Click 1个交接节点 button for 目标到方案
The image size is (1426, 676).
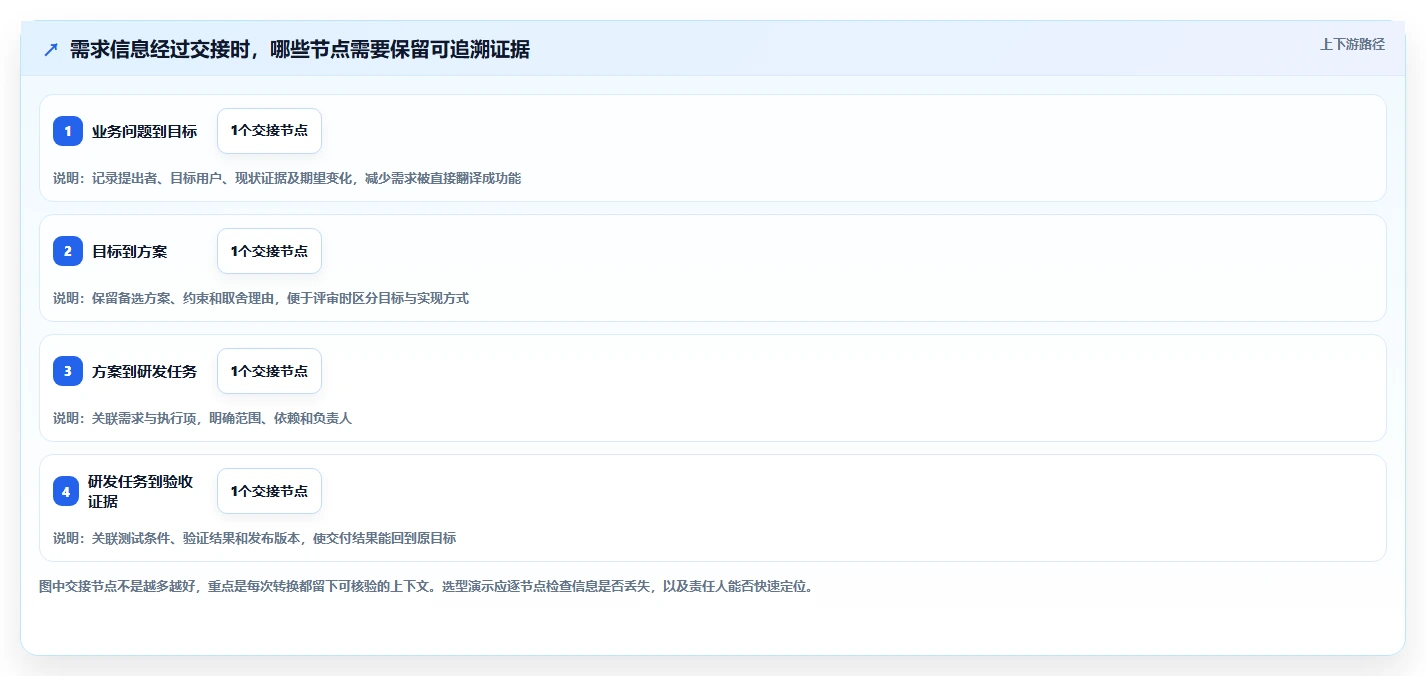pyautogui.click(x=269, y=251)
